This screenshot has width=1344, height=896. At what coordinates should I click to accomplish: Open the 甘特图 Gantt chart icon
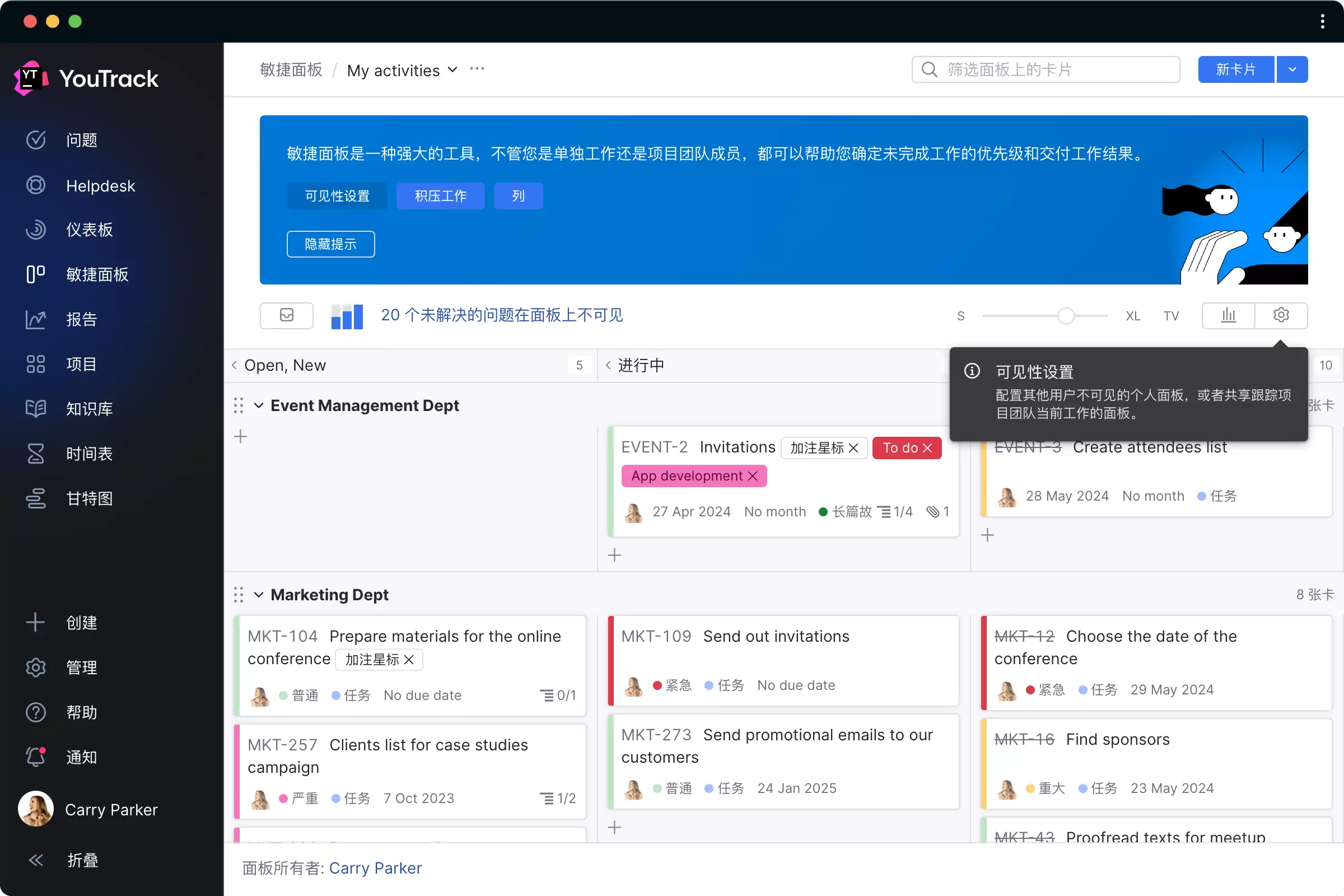(x=35, y=498)
